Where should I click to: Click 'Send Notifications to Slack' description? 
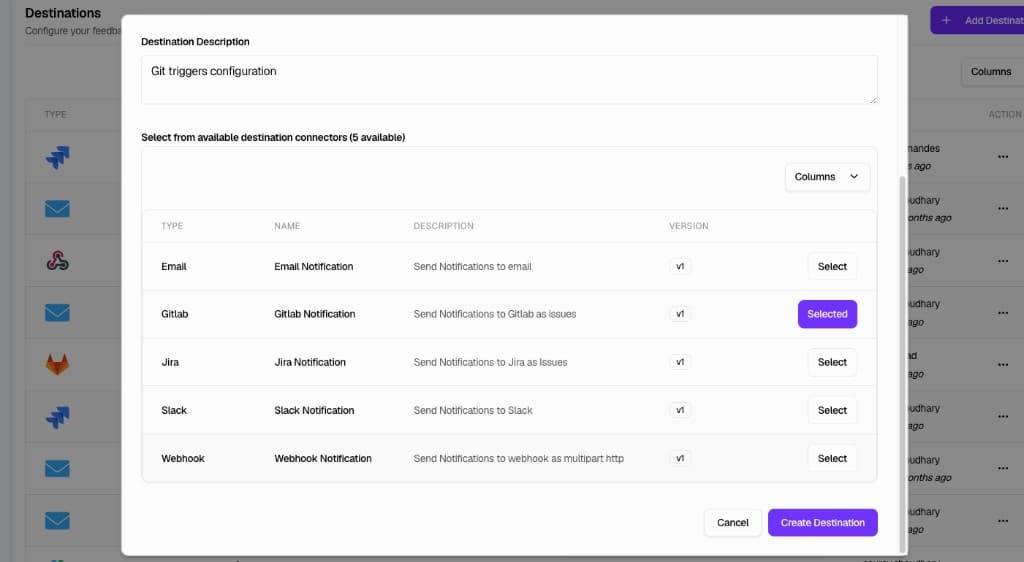(x=473, y=411)
